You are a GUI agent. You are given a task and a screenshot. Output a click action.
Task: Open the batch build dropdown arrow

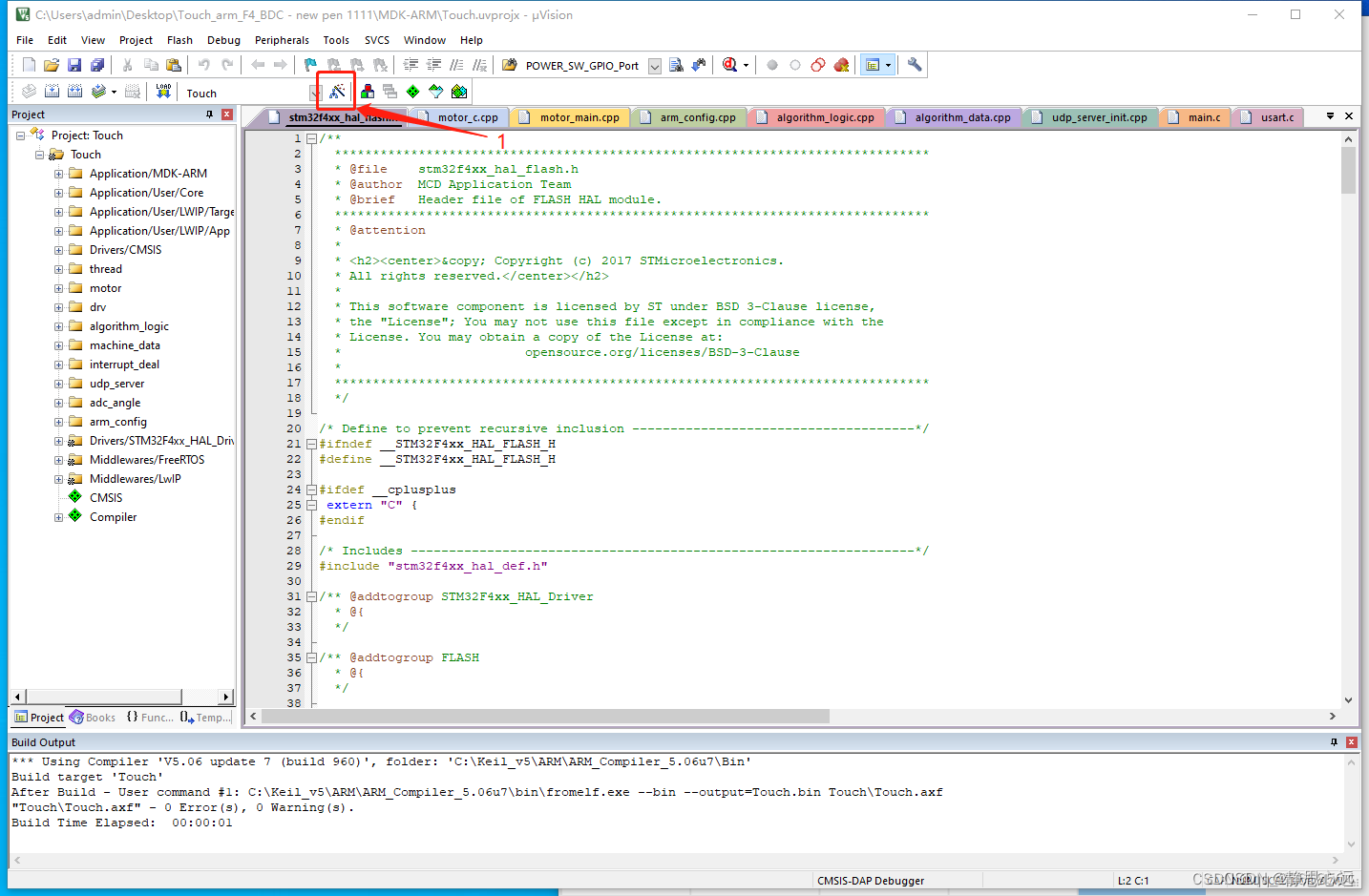[x=114, y=92]
